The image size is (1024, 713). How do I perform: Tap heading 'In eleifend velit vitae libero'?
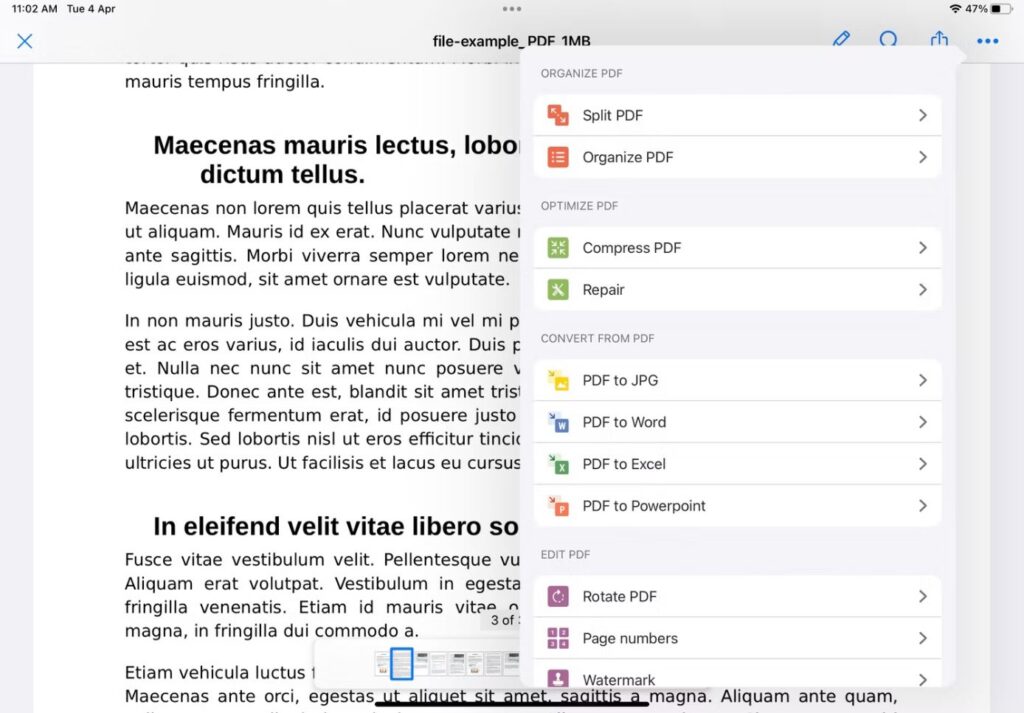[336, 526]
